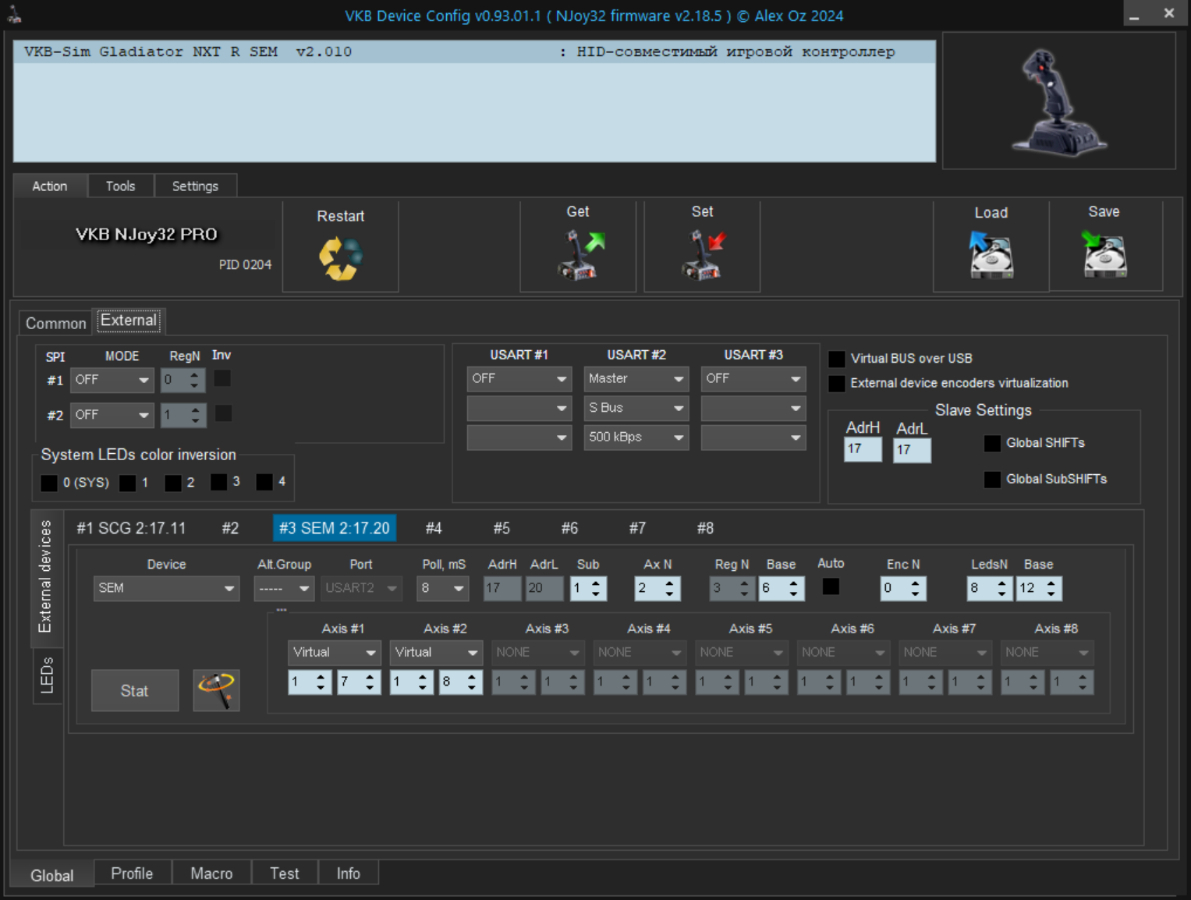Screen dimensions: 1191x900
Task: Click the Stat button
Action: (x=134, y=690)
